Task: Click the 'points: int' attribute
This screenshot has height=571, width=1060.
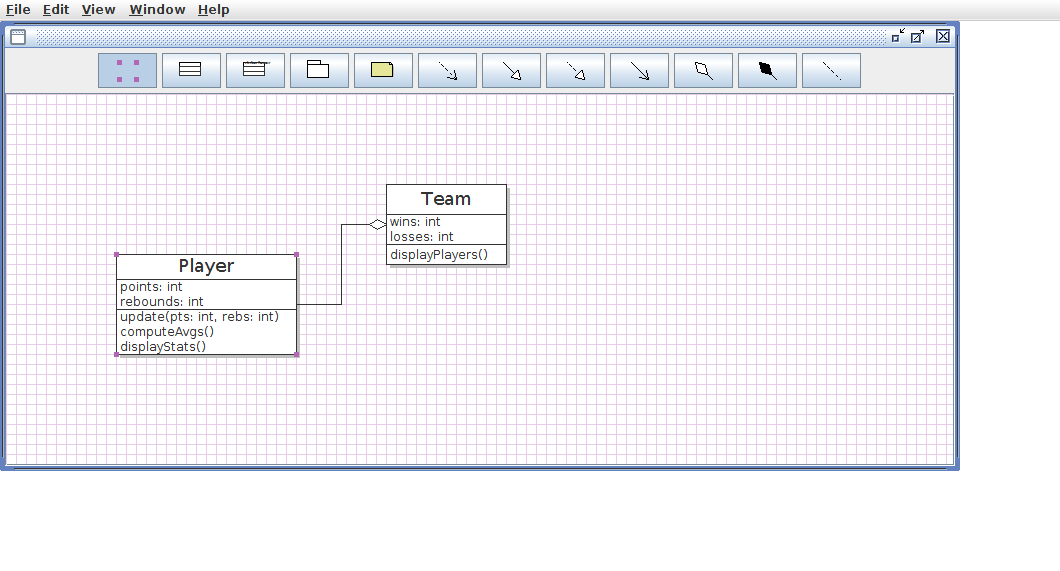Action: click(x=151, y=287)
